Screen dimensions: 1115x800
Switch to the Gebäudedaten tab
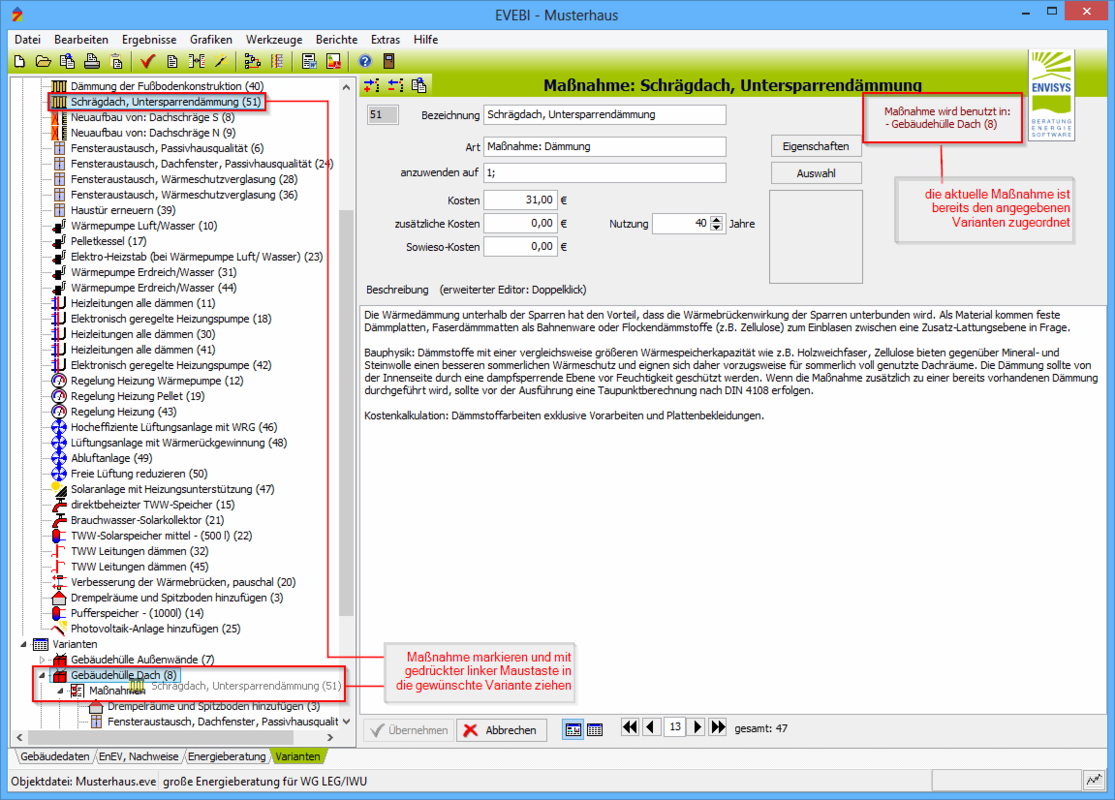(55, 757)
